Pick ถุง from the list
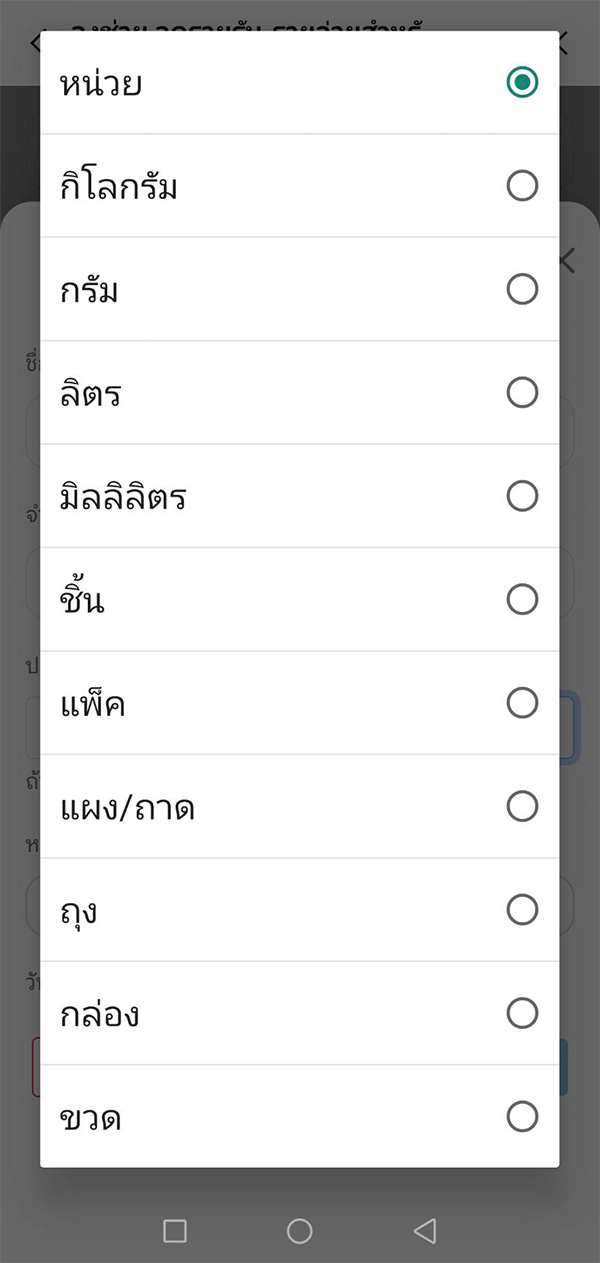 522,910
